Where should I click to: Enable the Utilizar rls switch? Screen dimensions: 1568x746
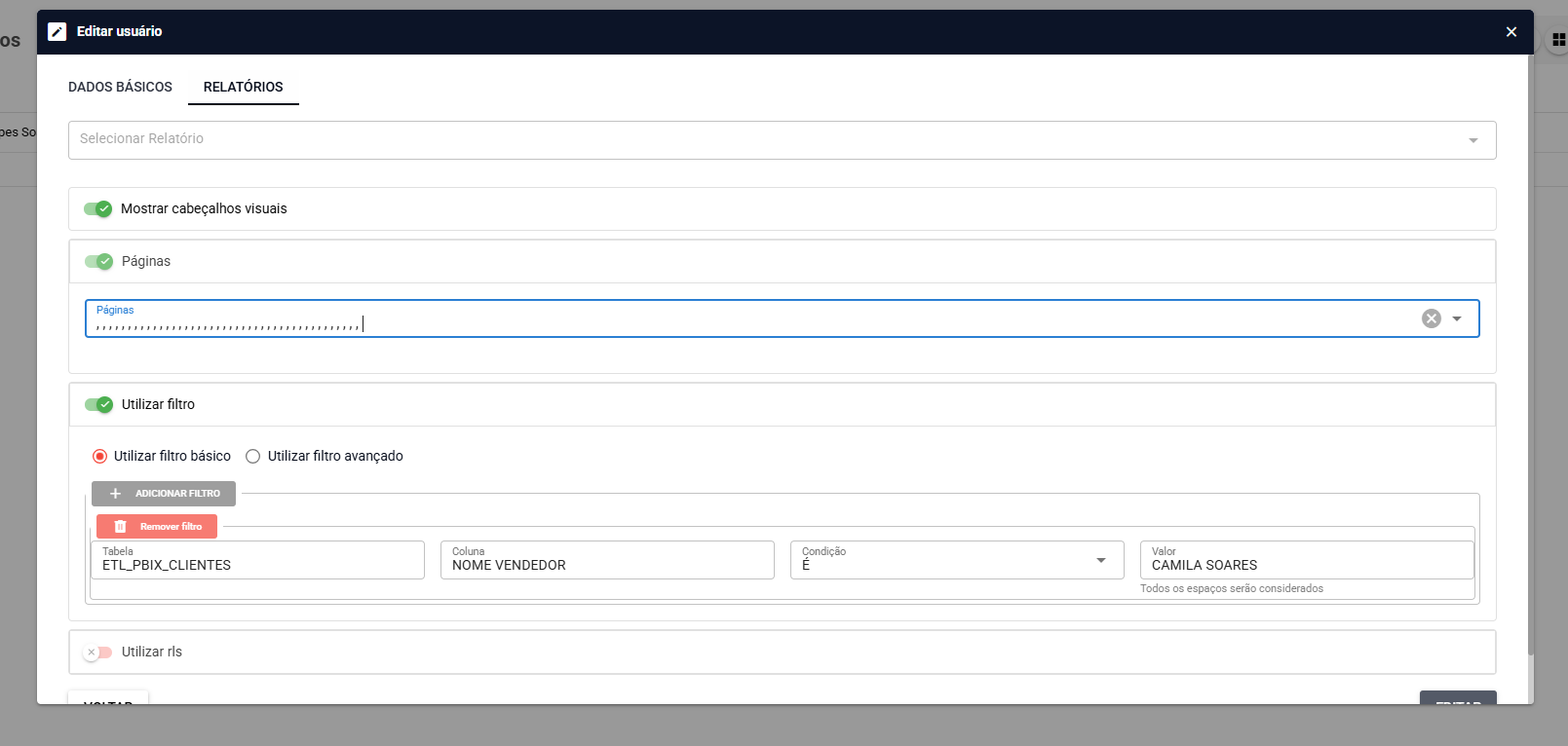click(x=97, y=652)
